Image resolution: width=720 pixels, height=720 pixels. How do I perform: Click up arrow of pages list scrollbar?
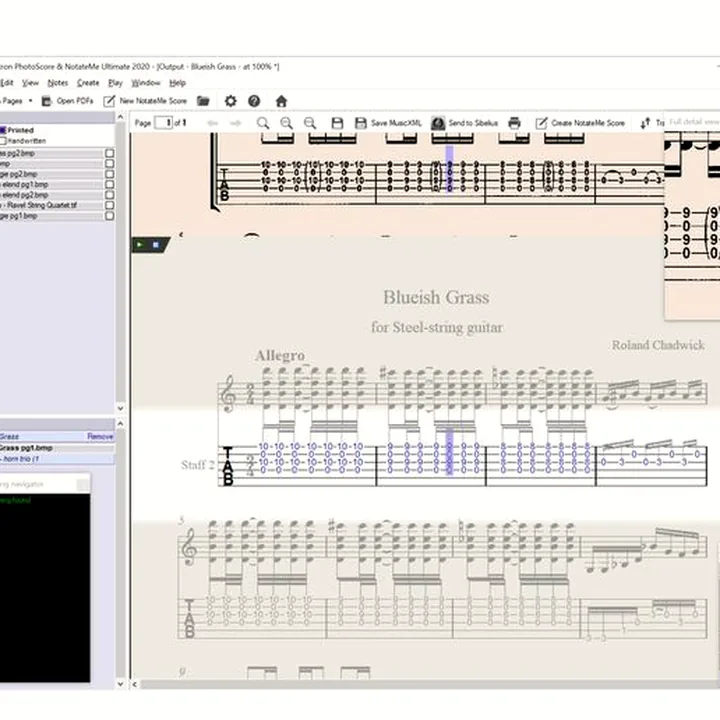(120, 117)
